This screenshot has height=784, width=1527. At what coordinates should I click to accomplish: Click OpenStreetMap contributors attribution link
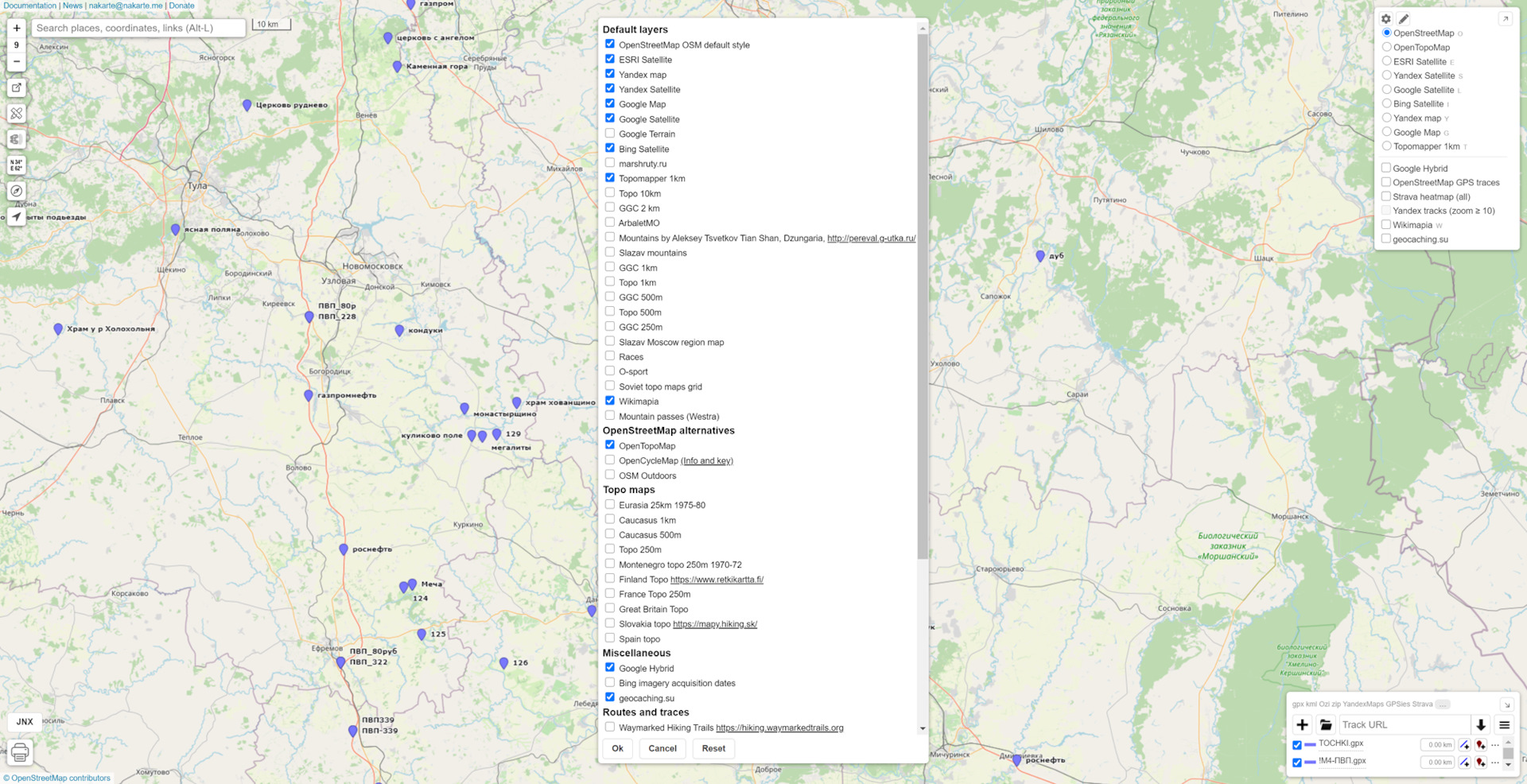tap(60, 778)
